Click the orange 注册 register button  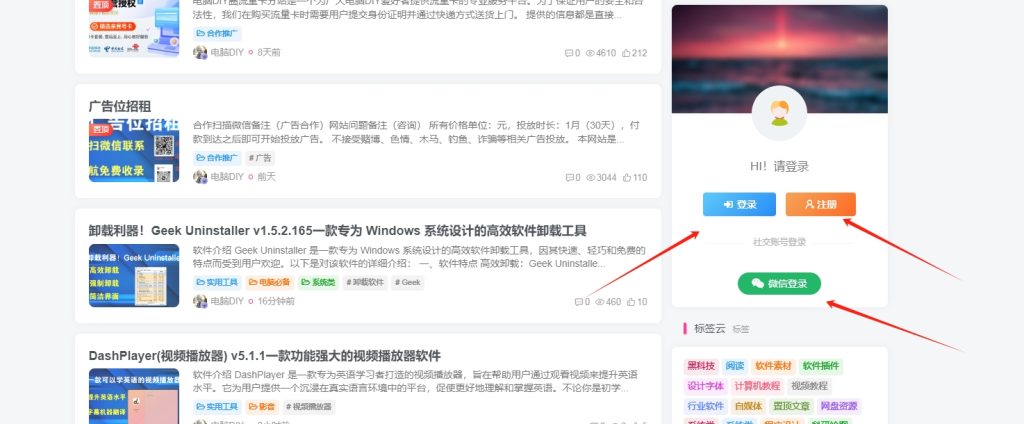[820, 204]
